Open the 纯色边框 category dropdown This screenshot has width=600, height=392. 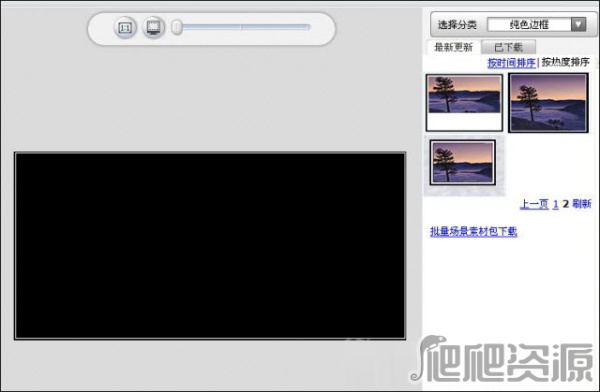pyautogui.click(x=537, y=25)
